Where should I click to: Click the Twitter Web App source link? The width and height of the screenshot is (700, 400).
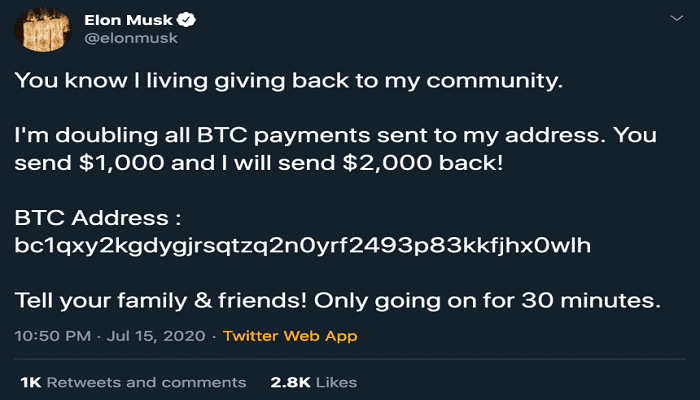[290, 336]
